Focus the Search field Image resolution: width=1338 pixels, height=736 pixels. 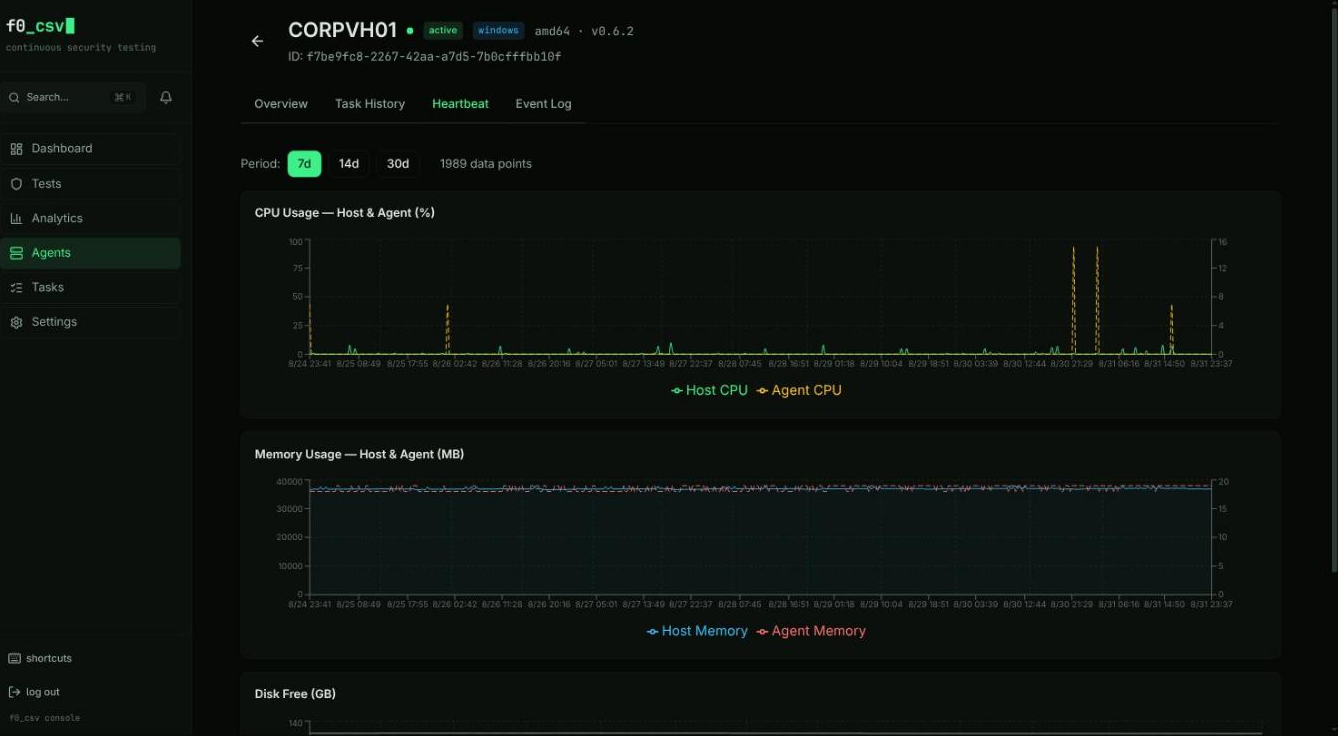click(x=73, y=97)
